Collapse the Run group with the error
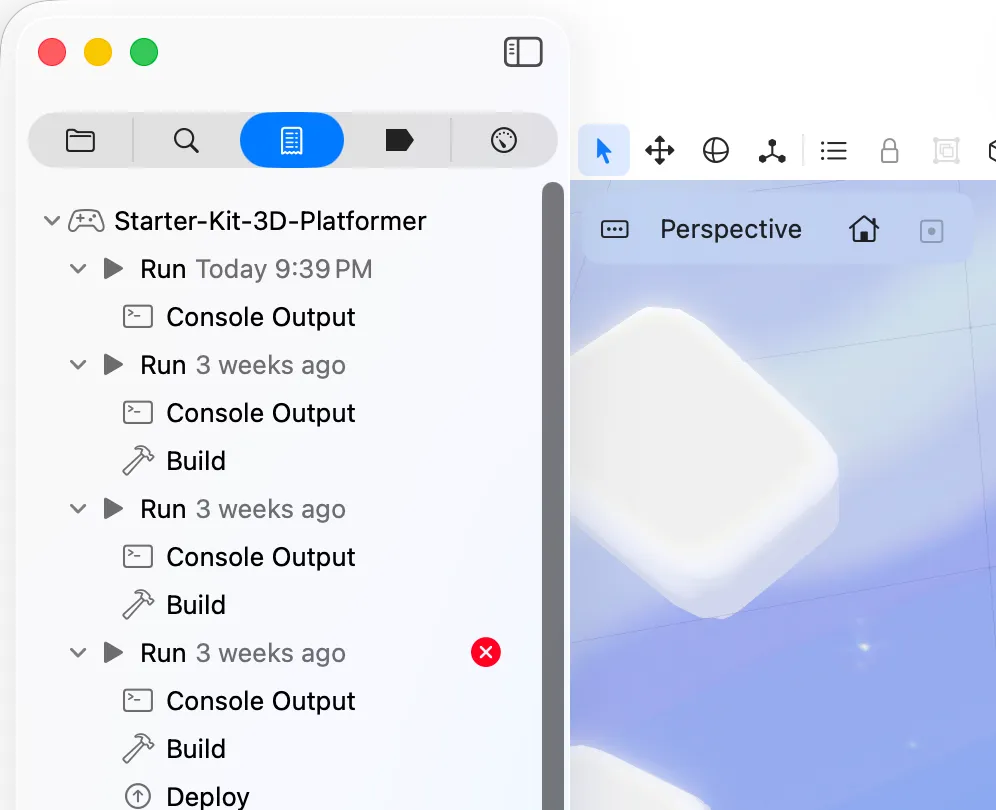The image size is (996, 810). (x=78, y=652)
